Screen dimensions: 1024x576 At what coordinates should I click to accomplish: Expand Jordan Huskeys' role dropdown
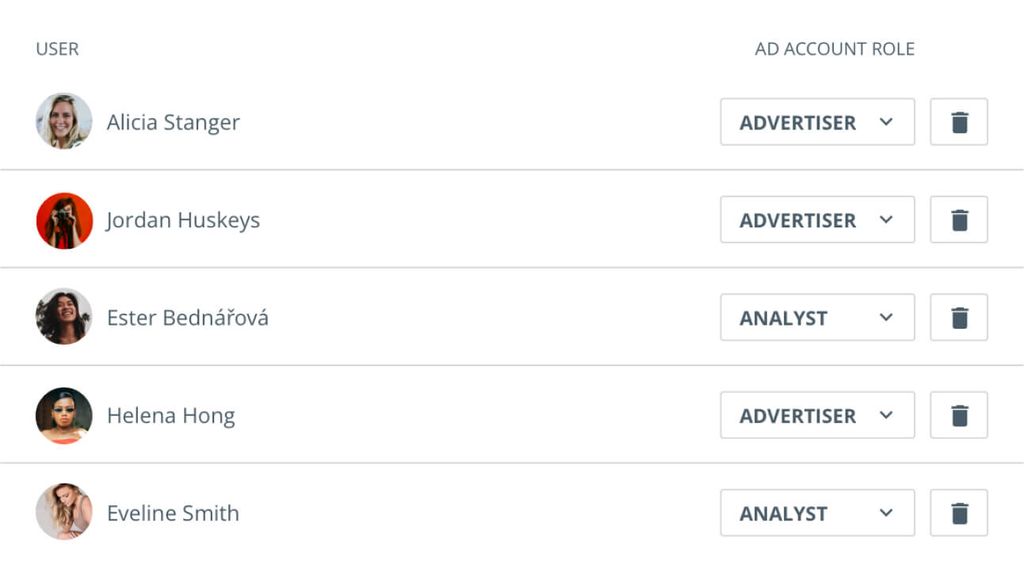817,220
